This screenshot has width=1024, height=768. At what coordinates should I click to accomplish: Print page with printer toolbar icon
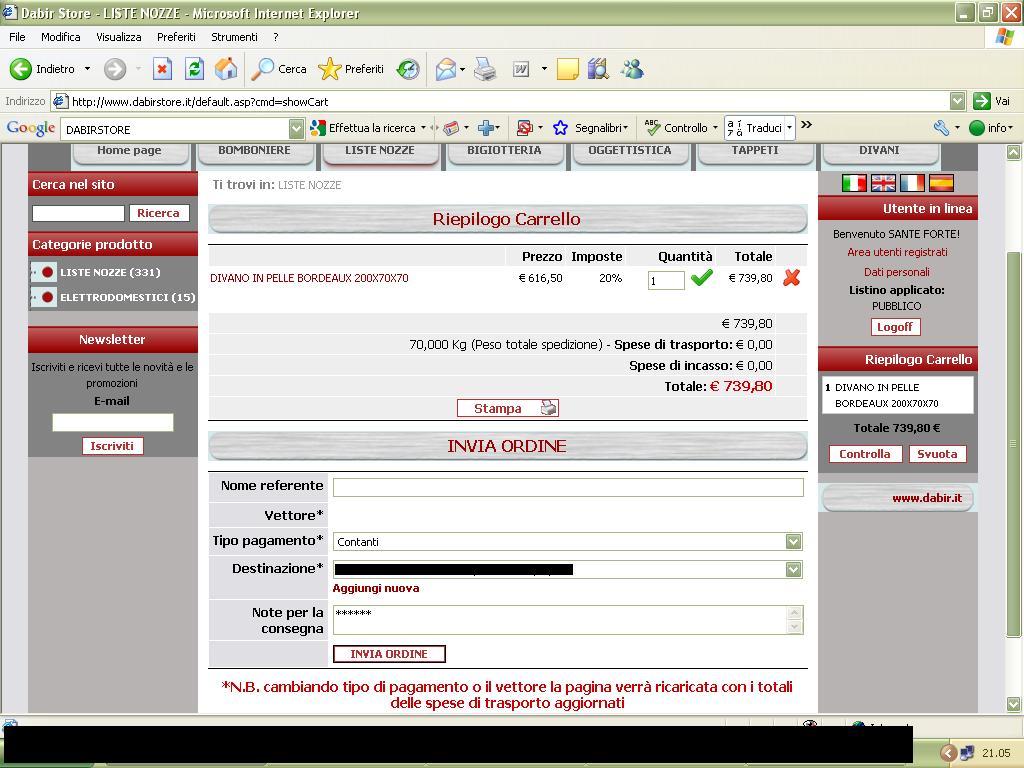(485, 69)
